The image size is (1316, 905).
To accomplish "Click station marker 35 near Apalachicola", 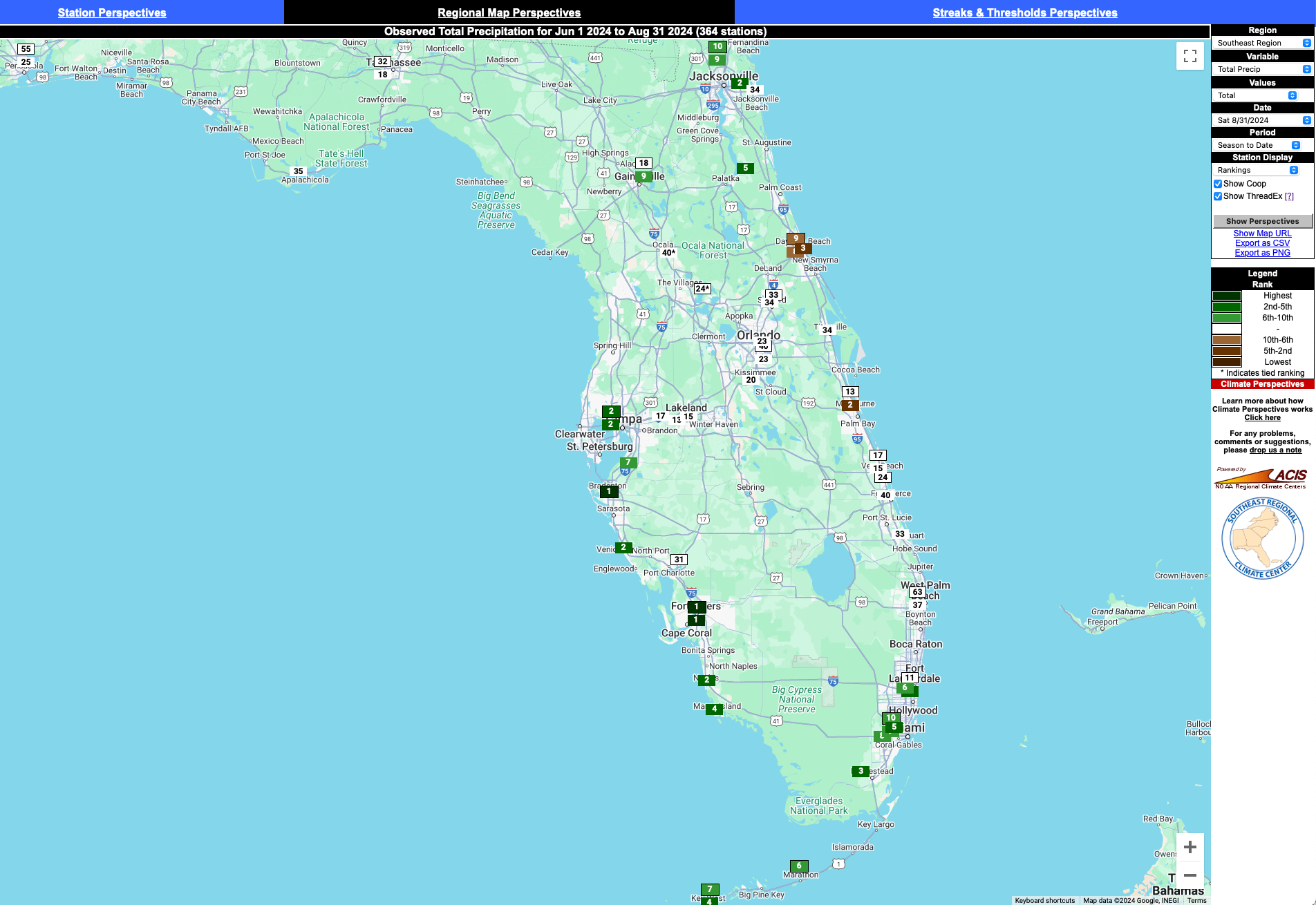I will point(299,171).
